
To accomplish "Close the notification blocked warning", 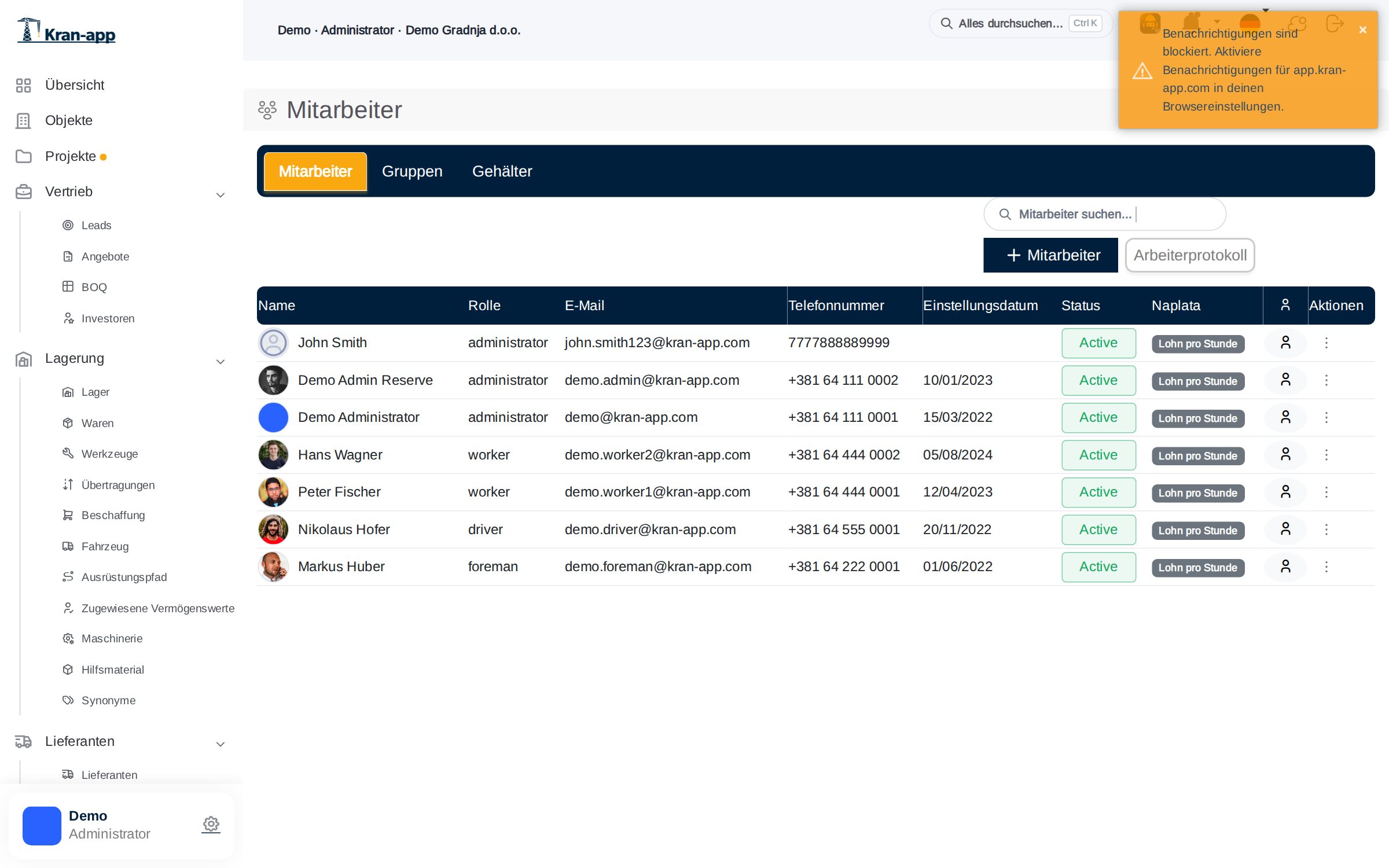I will 1363,30.
